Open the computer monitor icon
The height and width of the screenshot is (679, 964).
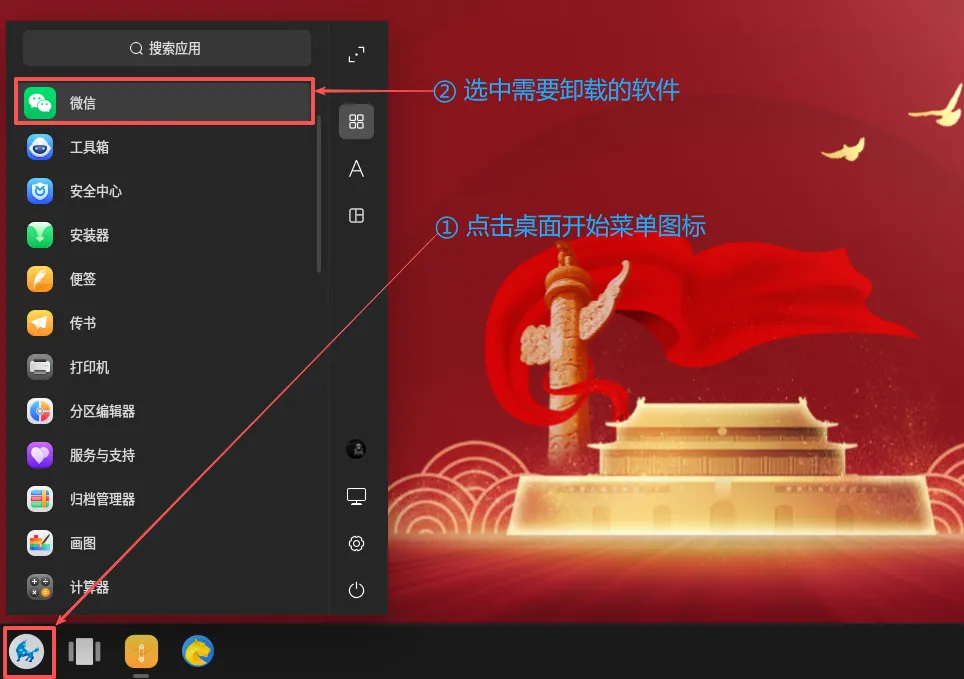(x=357, y=496)
